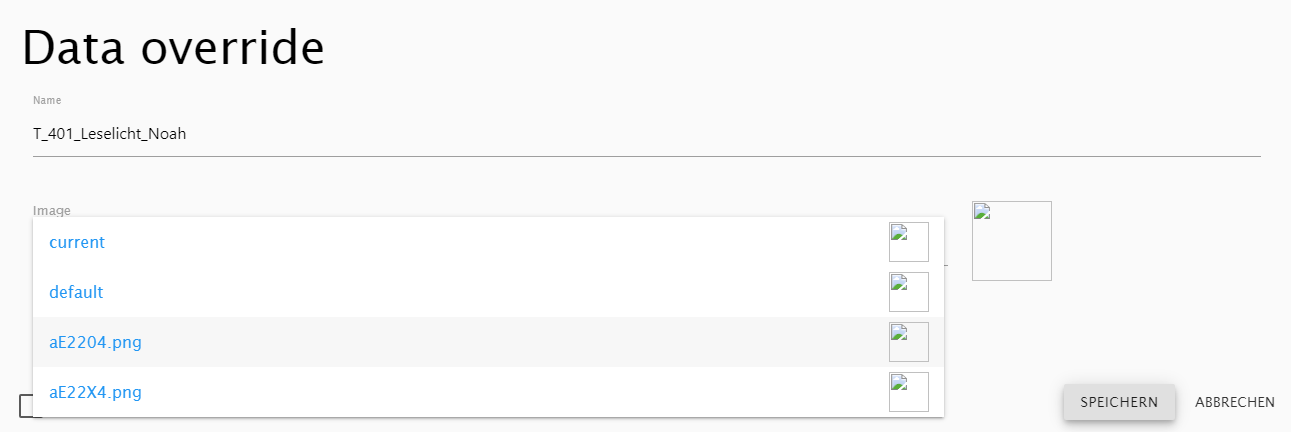Click the broken image icon beside default
Image resolution: width=1291 pixels, height=432 pixels.
[x=908, y=292]
